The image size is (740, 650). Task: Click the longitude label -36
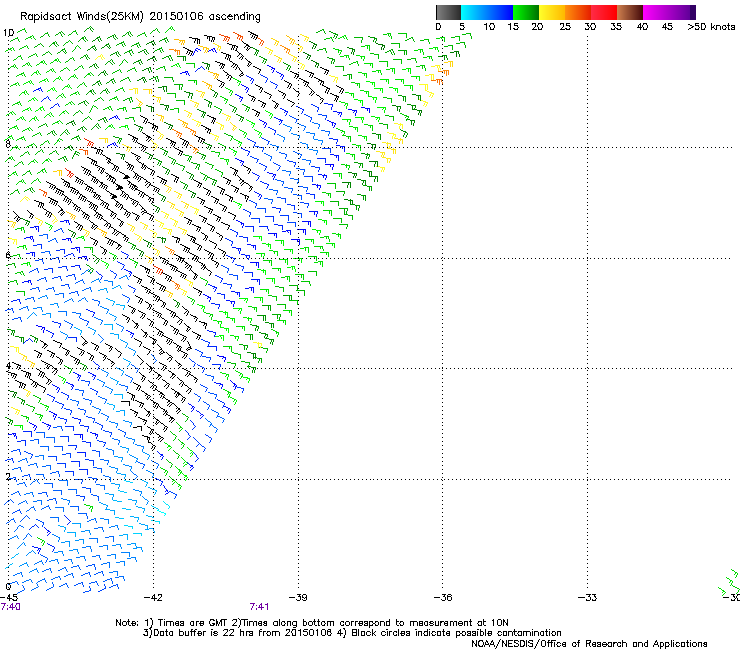[x=443, y=598]
